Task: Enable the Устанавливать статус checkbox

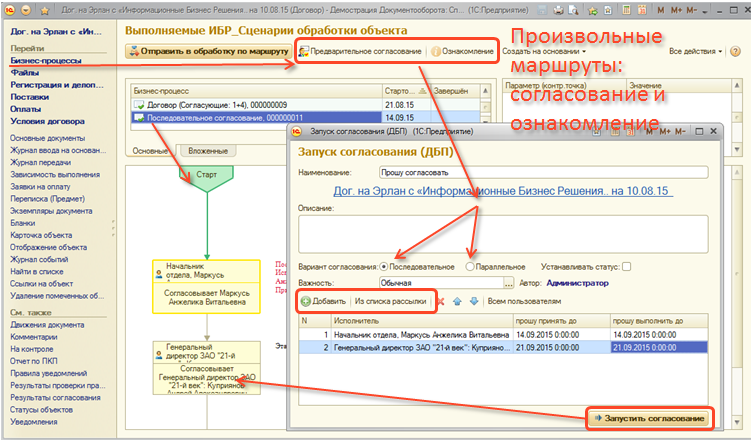Action: [626, 267]
